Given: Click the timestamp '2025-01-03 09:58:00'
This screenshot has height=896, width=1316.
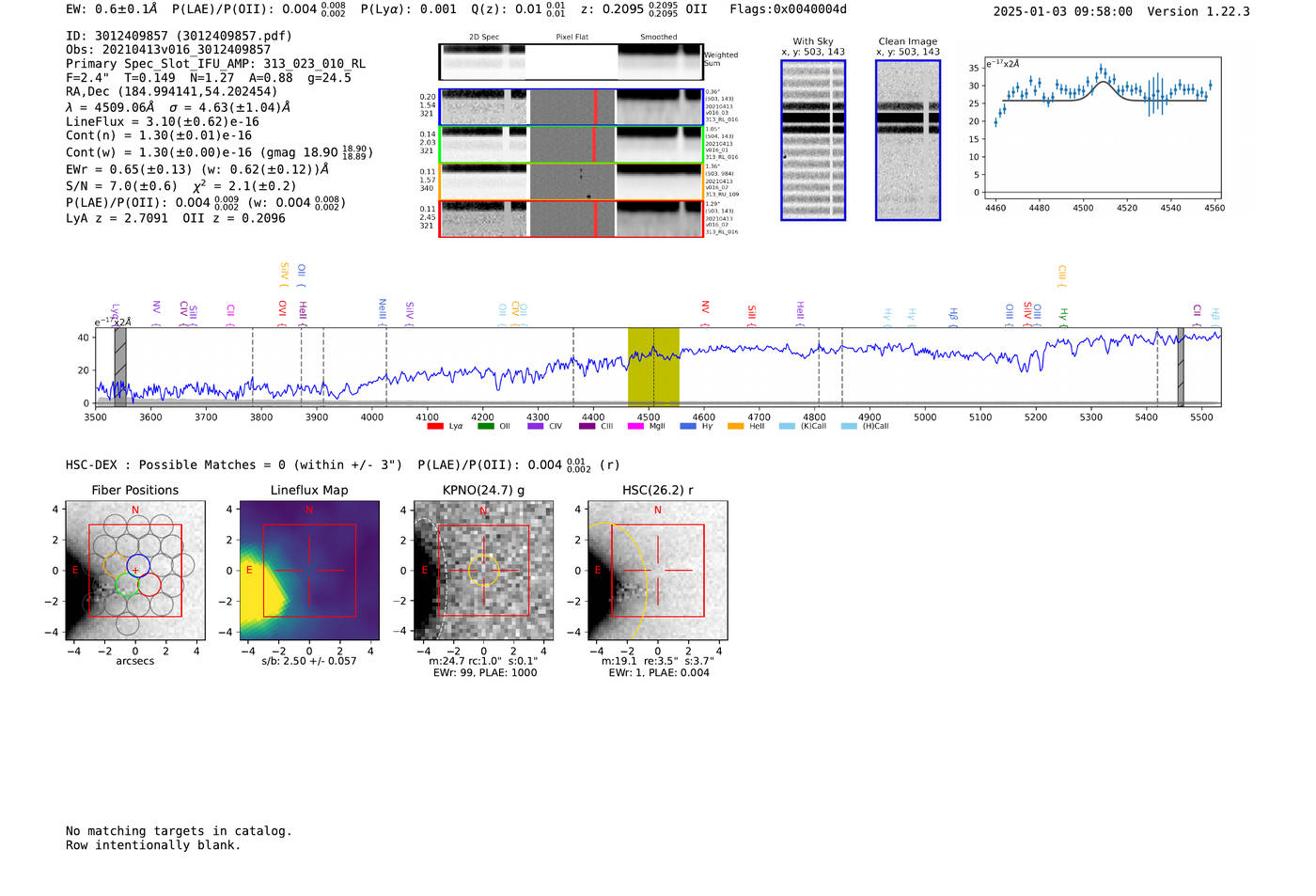Looking at the screenshot, I should (1062, 11).
